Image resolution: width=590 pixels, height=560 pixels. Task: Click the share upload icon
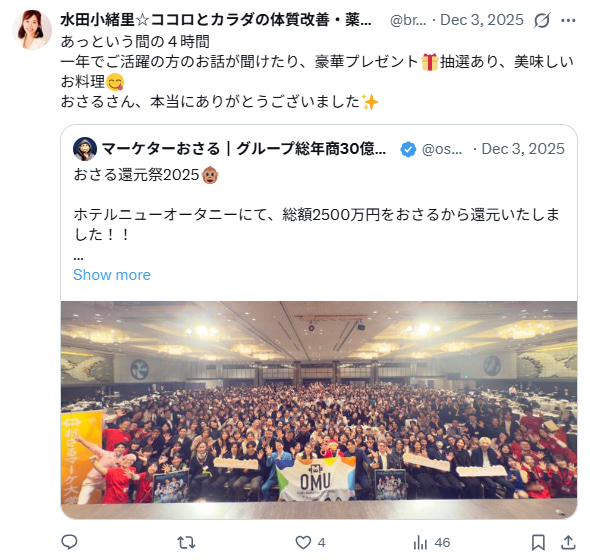(x=568, y=542)
